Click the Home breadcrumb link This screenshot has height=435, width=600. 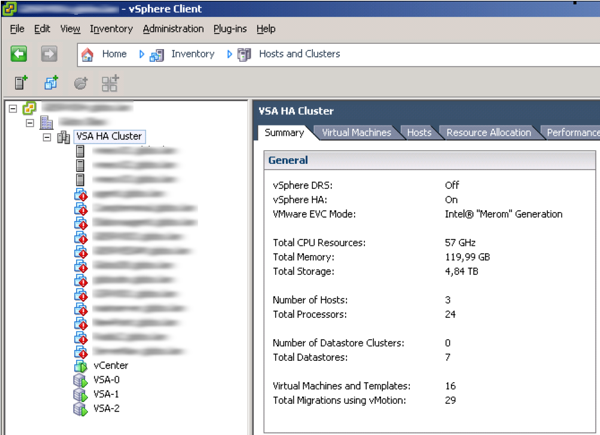[x=114, y=54]
